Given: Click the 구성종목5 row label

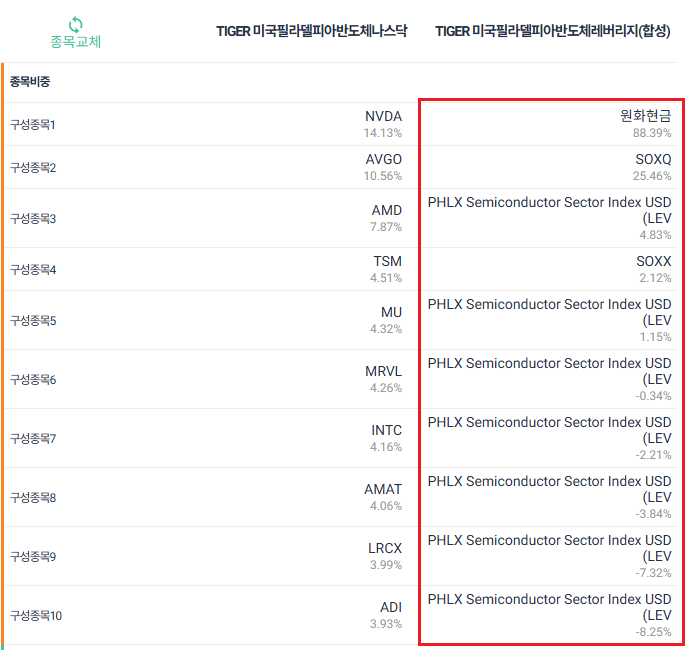Looking at the screenshot, I should pos(33,321).
